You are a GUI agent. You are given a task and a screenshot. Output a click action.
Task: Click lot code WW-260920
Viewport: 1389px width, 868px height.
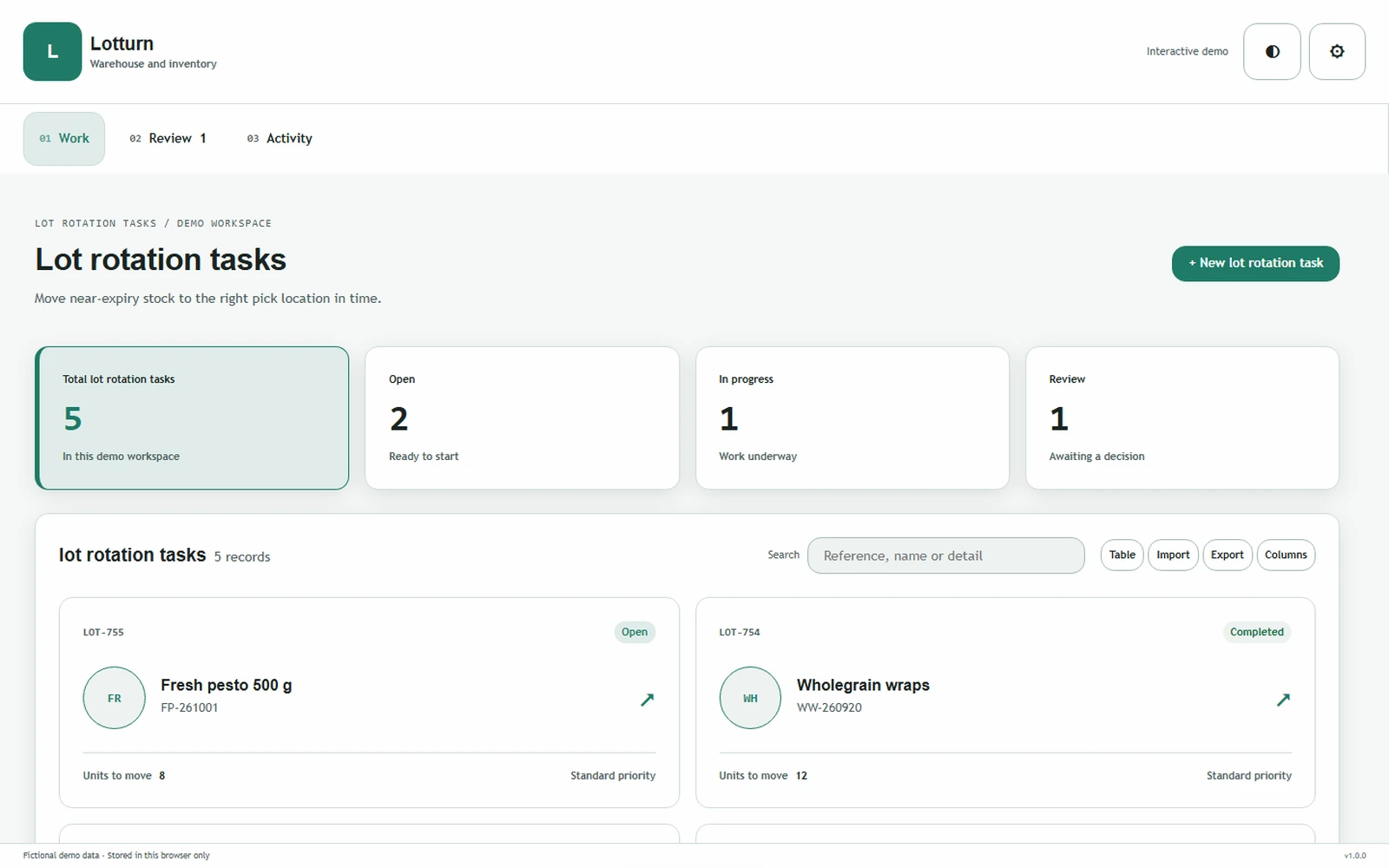[x=829, y=707]
